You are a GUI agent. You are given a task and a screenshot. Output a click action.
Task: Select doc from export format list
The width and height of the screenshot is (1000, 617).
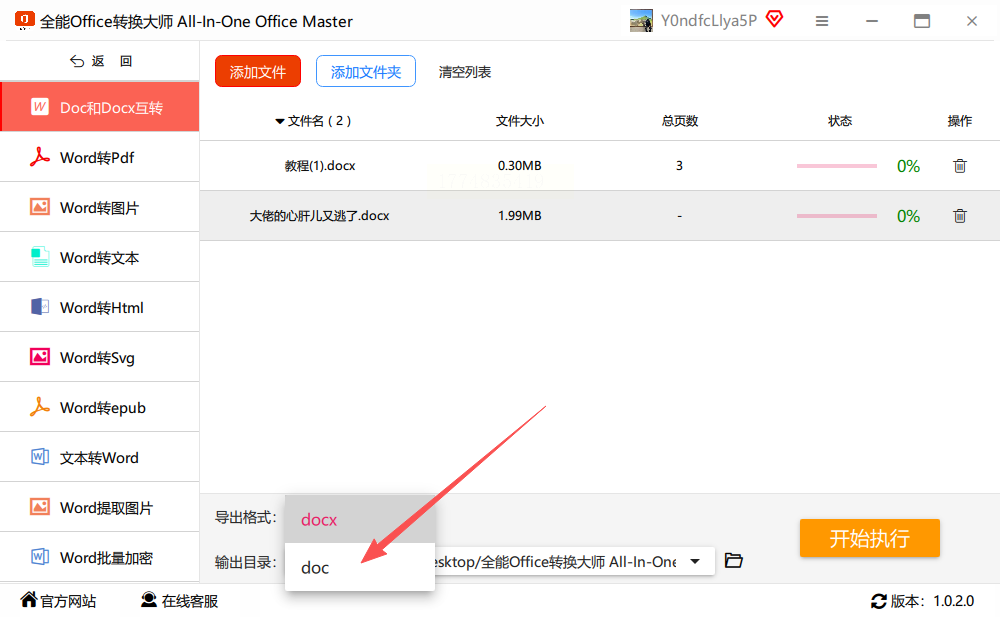[x=360, y=567]
